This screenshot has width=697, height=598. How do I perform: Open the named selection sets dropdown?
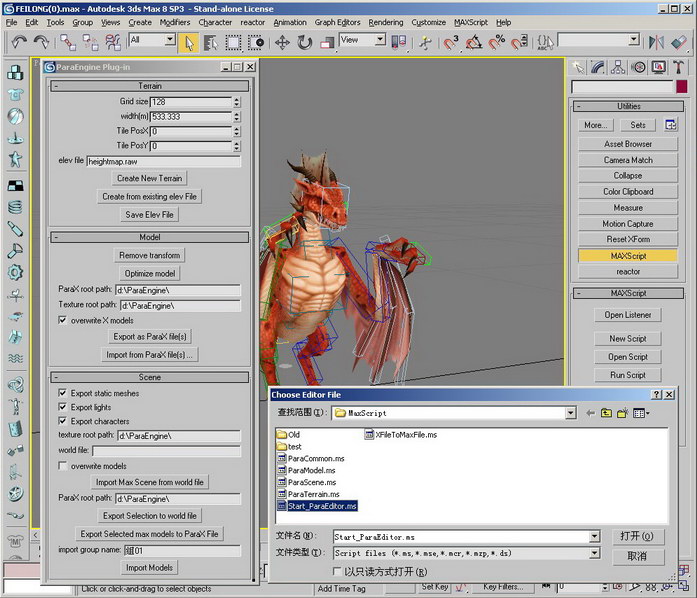634,40
